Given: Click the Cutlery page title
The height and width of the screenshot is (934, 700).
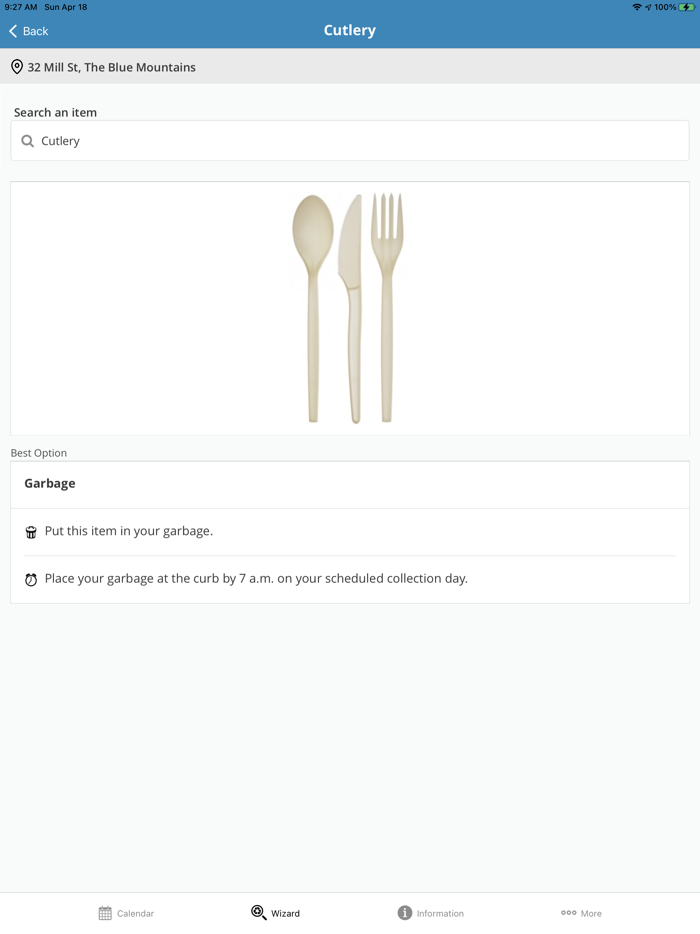Looking at the screenshot, I should coord(350,30).
